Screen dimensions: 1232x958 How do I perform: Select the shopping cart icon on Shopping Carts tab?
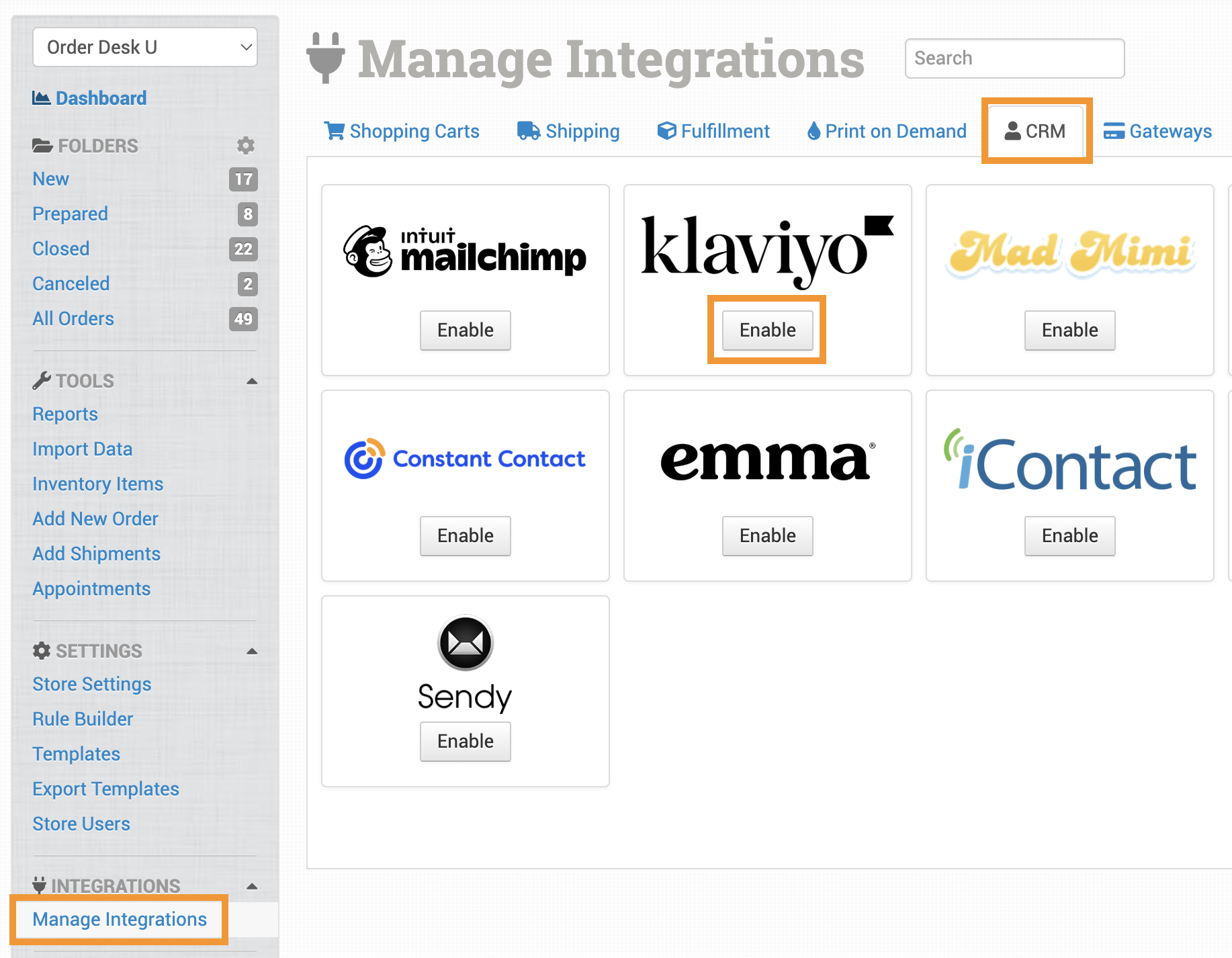point(334,130)
